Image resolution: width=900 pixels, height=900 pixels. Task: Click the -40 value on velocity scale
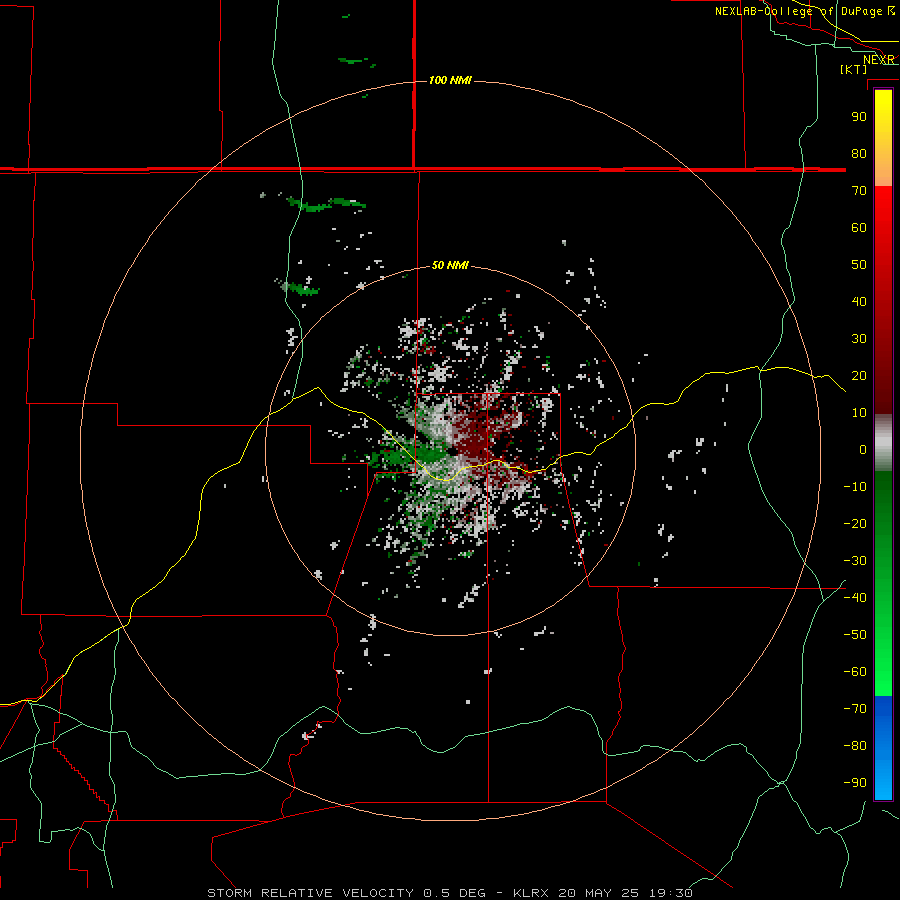(855, 598)
